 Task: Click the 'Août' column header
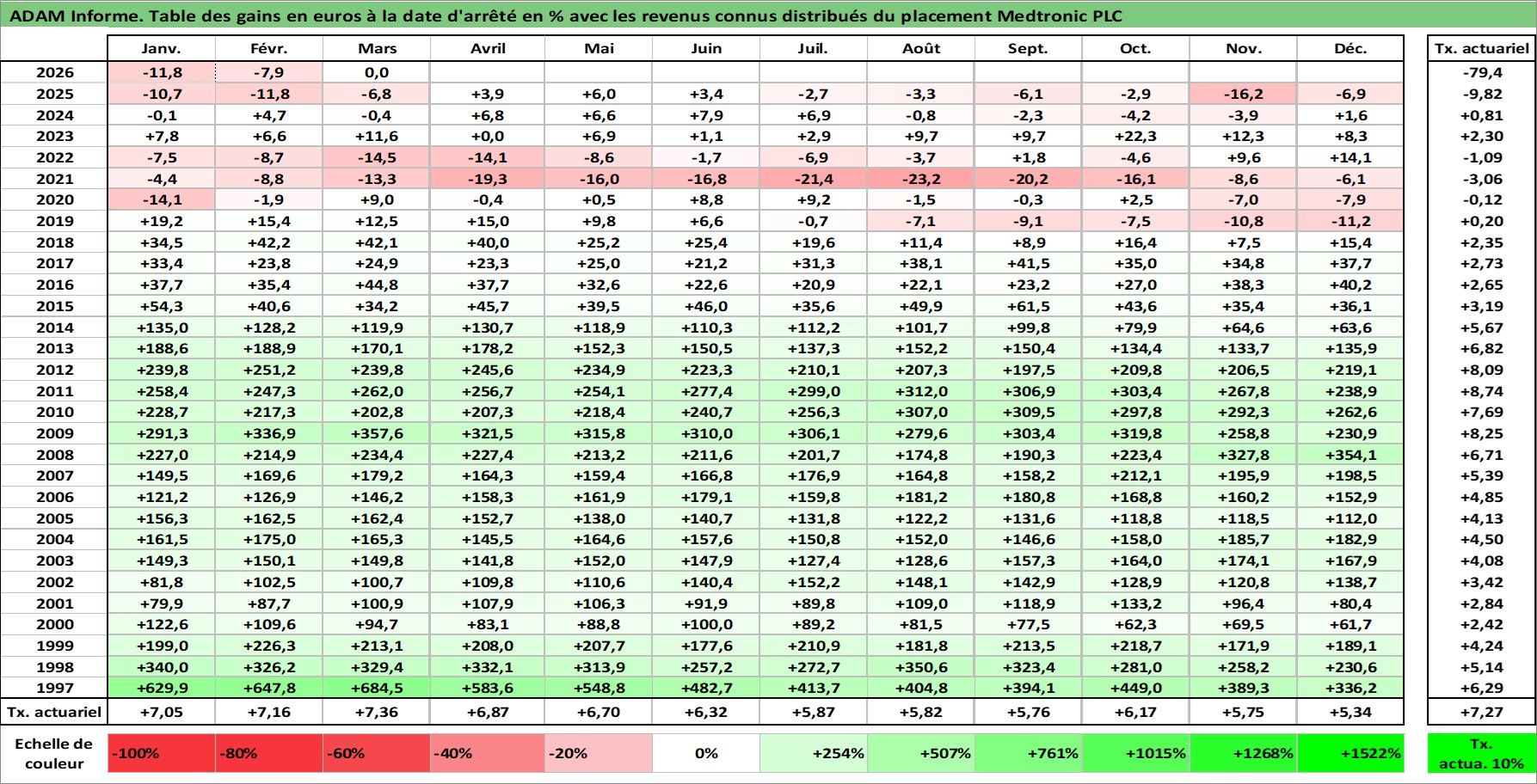click(921, 49)
